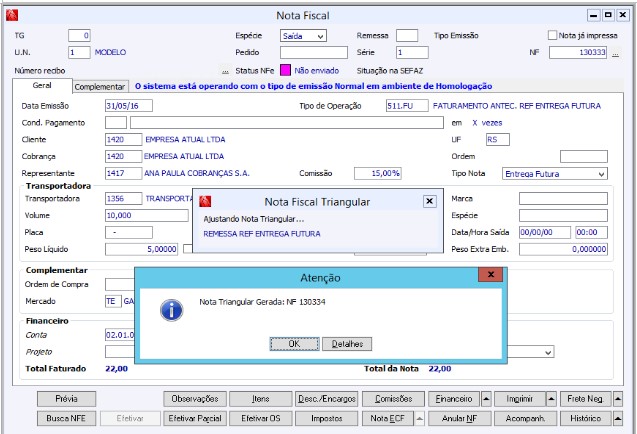Image resolution: width=637 pixels, height=434 pixels.
Task: Click the Volume field 10,000
Action: pos(147,215)
